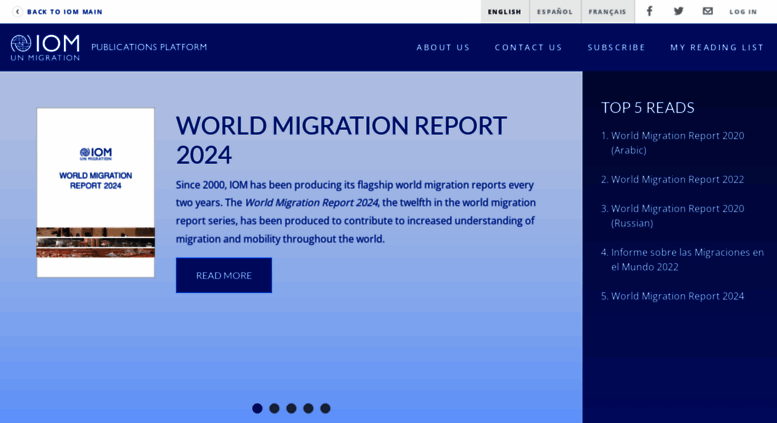The image size is (777, 423).
Task: Click back arrow icon beside IOM Main
Action: click(x=17, y=11)
